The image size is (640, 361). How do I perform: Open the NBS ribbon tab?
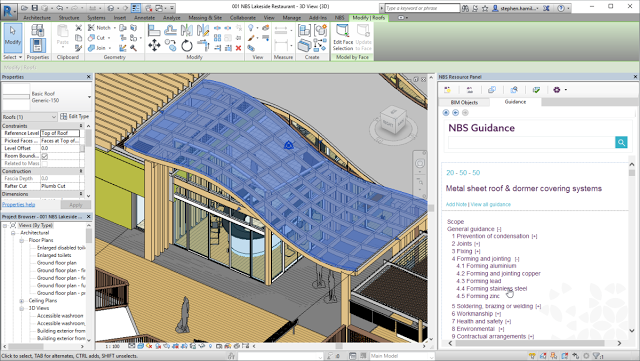[339, 18]
